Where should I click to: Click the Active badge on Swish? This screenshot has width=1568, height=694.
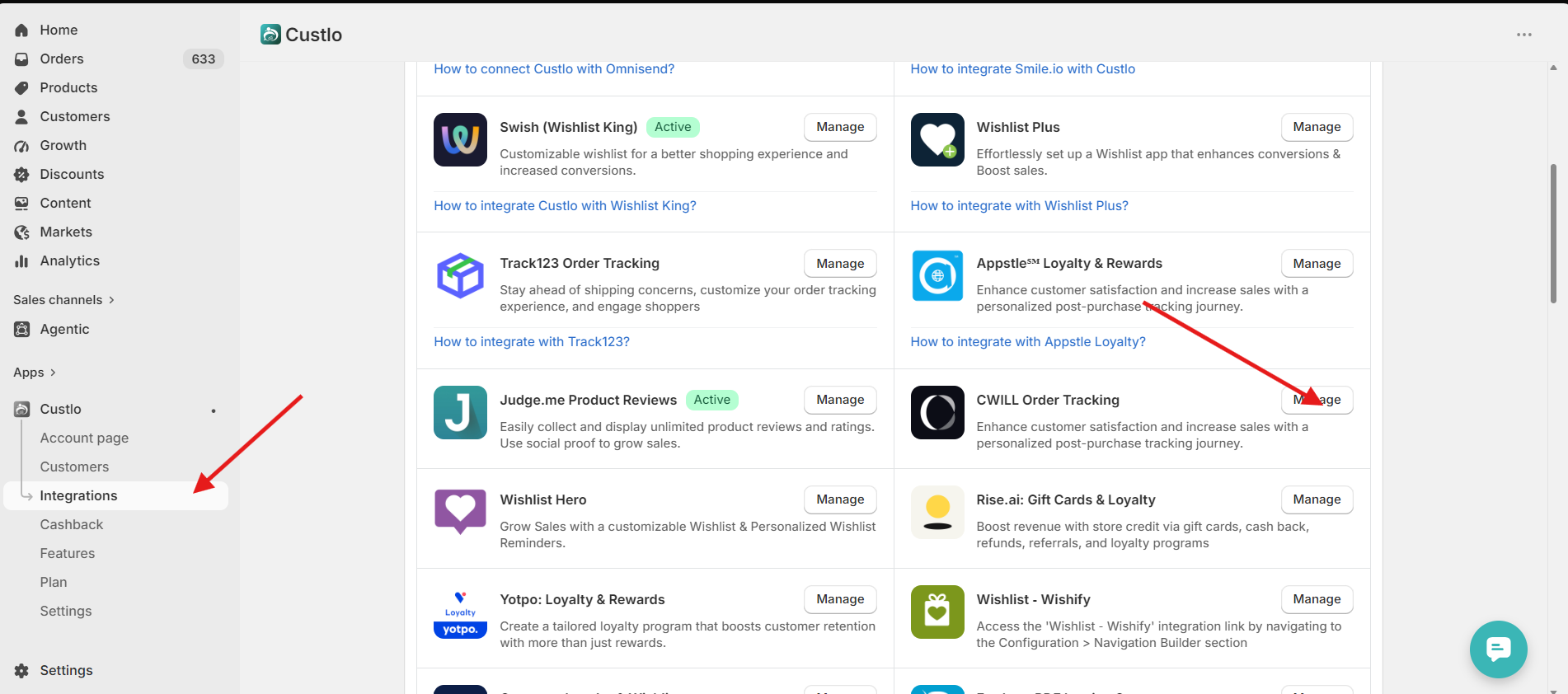pos(673,127)
